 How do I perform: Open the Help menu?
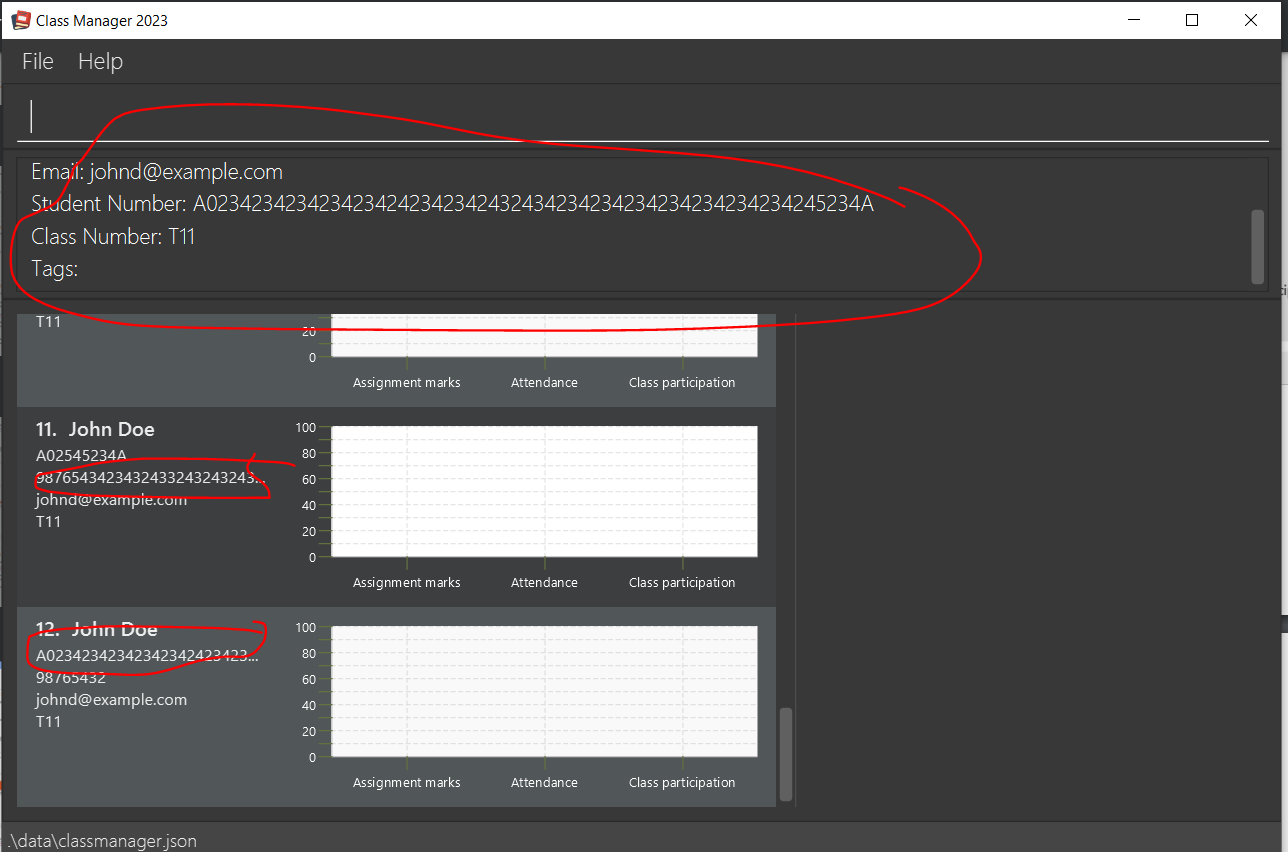[x=99, y=61]
